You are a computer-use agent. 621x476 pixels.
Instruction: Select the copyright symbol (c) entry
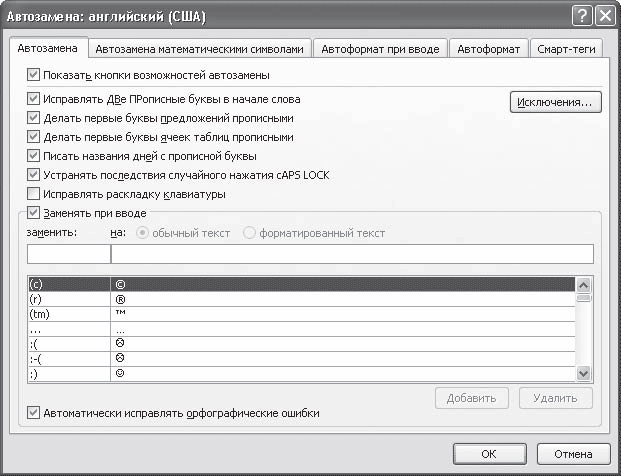coord(302,284)
